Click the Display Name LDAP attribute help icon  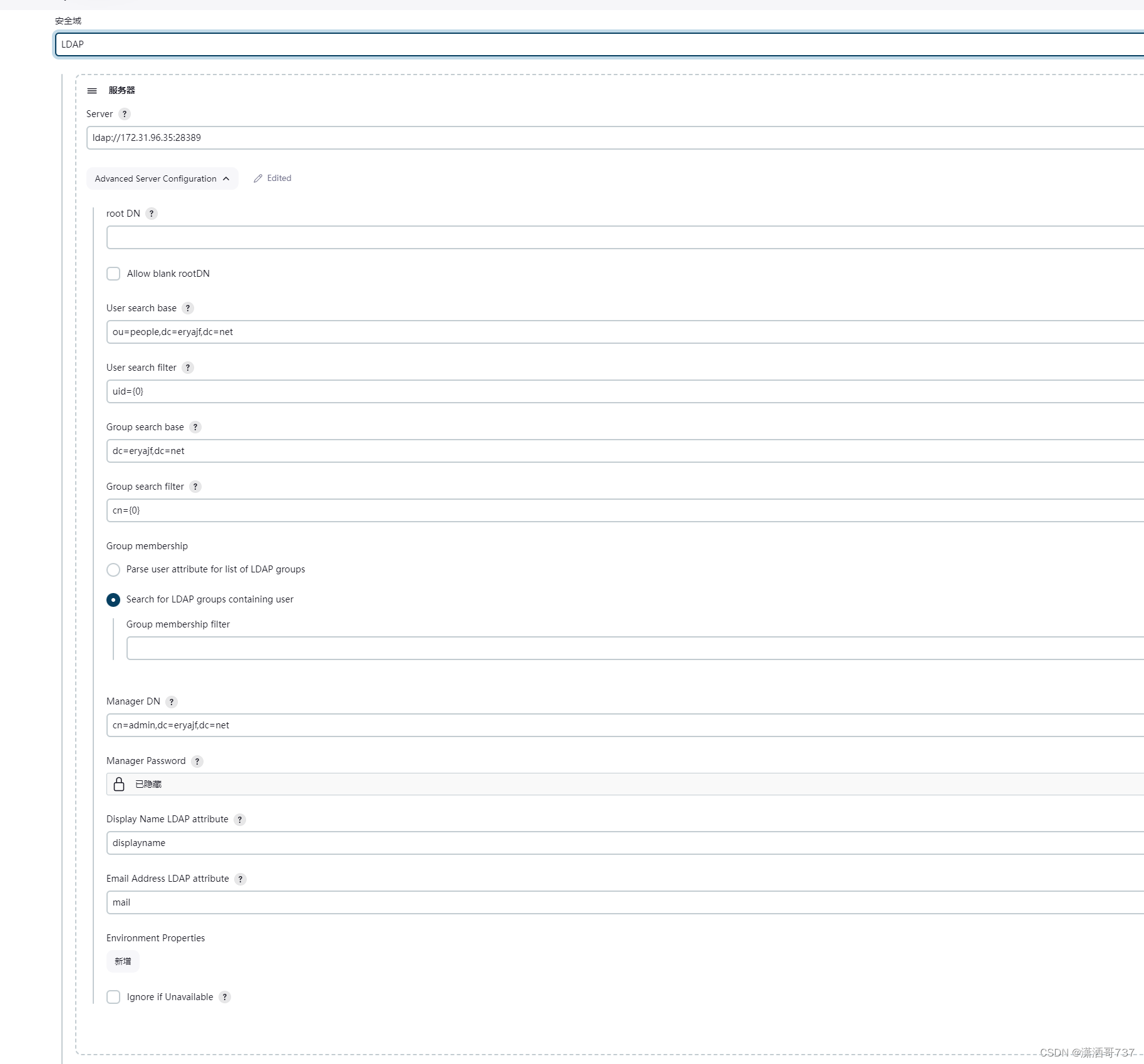(x=239, y=819)
